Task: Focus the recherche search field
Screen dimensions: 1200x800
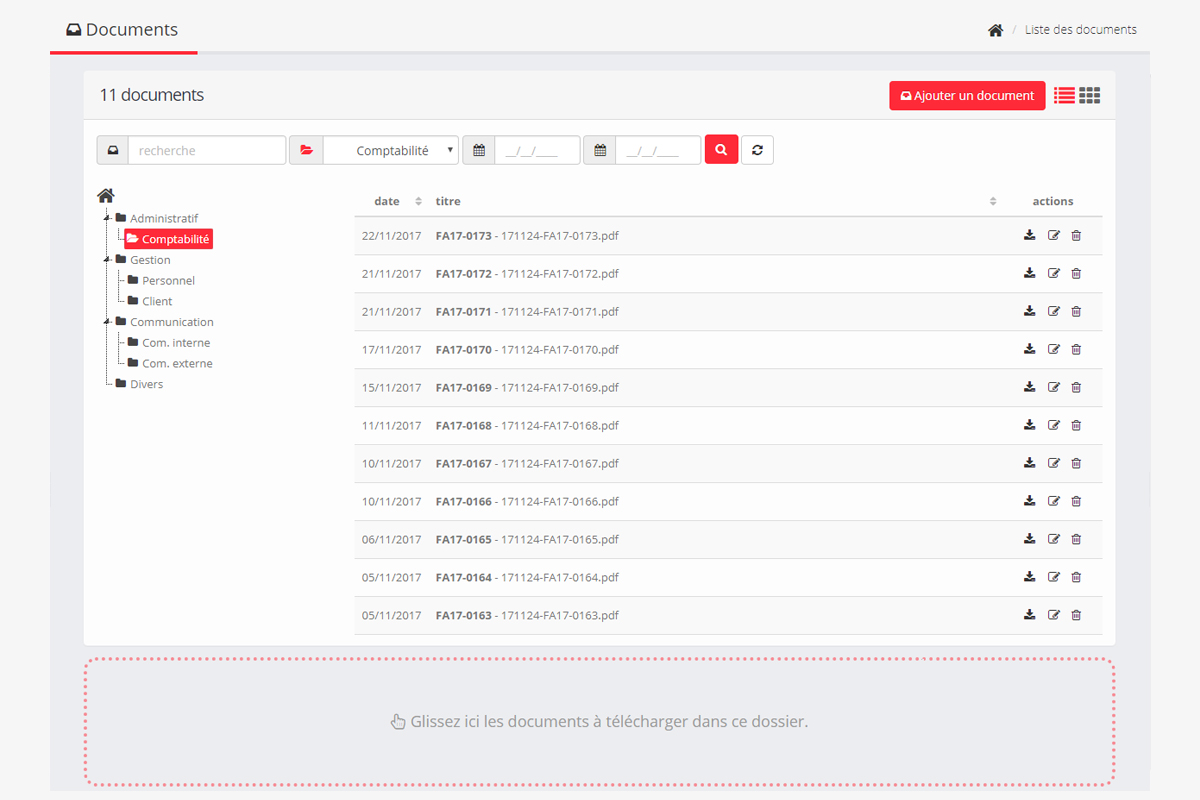Action: coord(206,150)
